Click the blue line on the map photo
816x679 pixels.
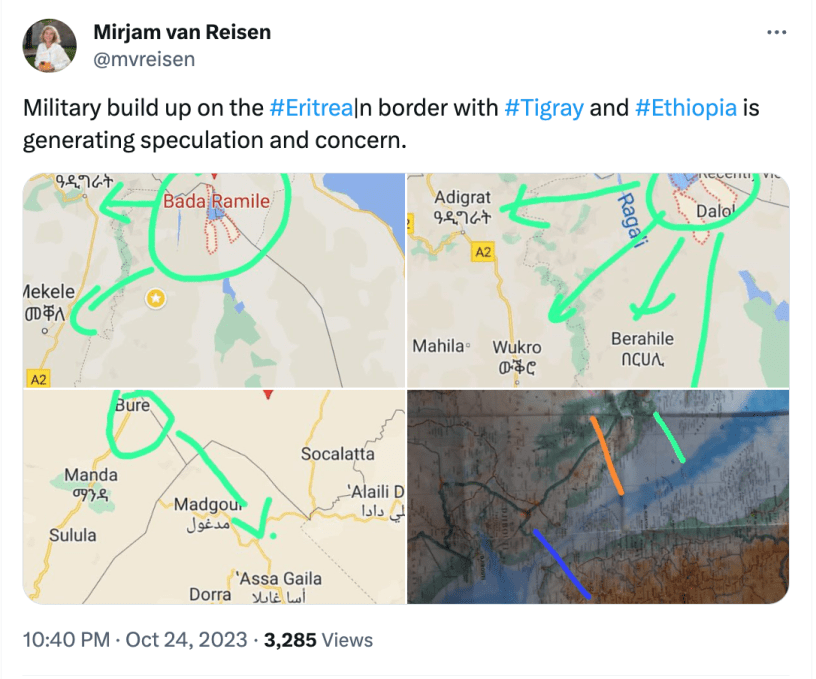click(560, 564)
